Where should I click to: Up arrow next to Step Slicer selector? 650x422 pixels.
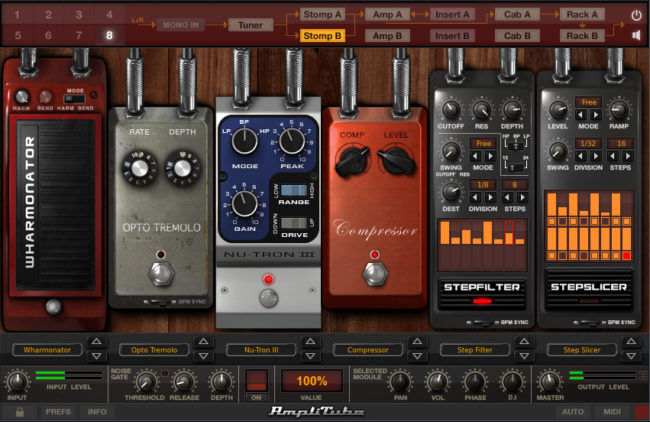coord(631,342)
